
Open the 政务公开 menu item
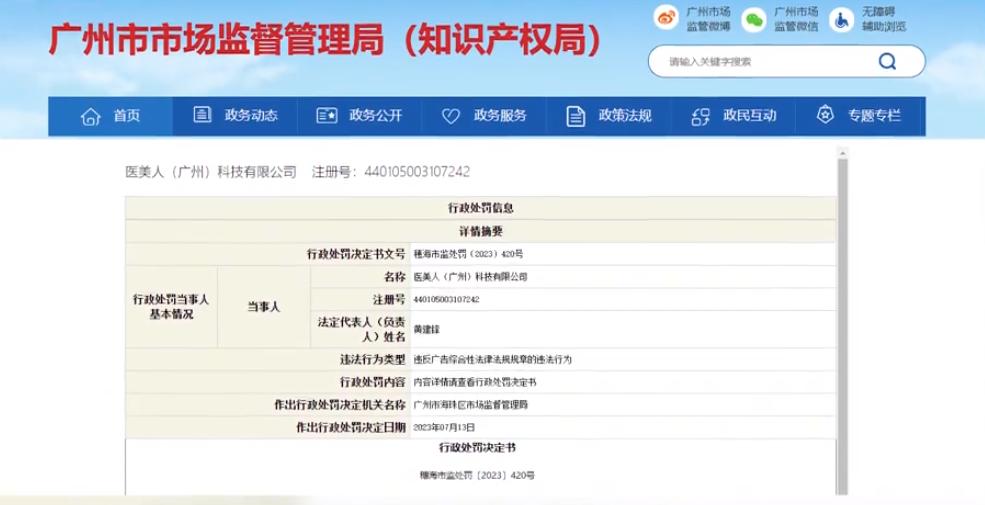359,116
